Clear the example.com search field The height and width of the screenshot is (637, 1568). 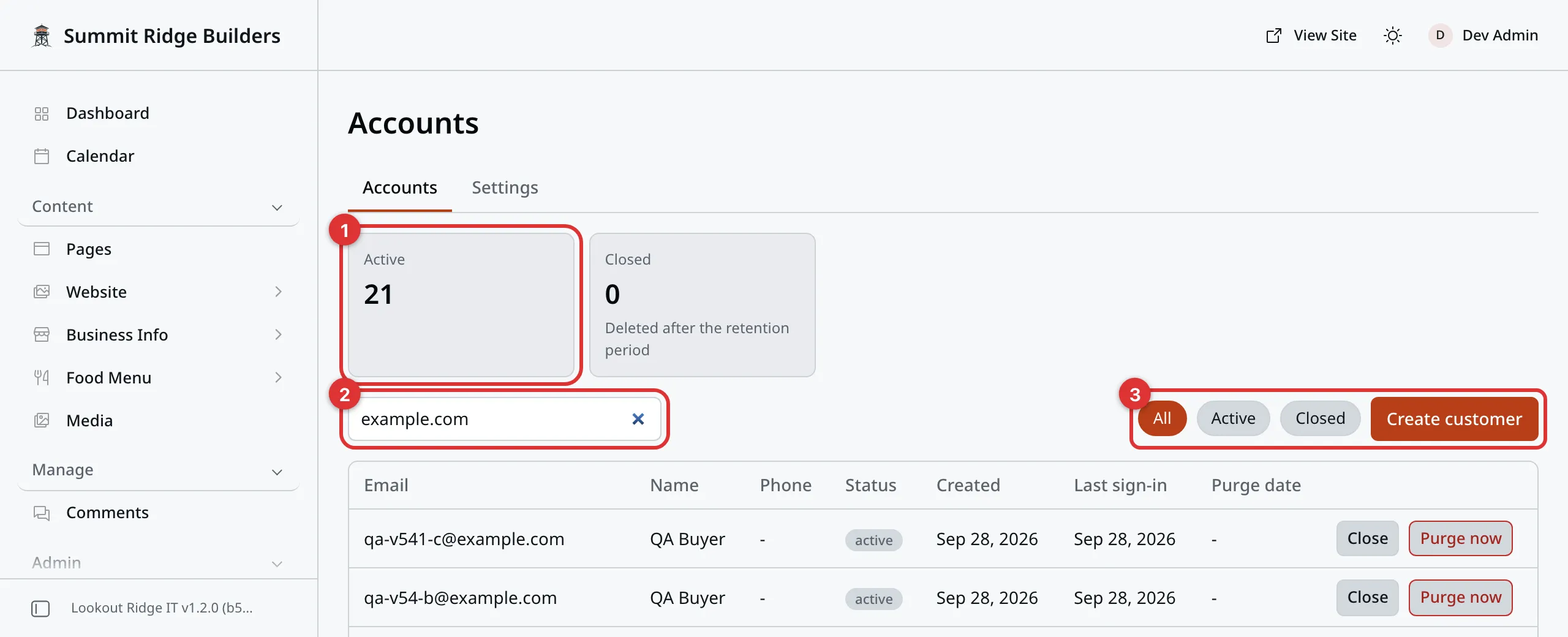(x=638, y=419)
